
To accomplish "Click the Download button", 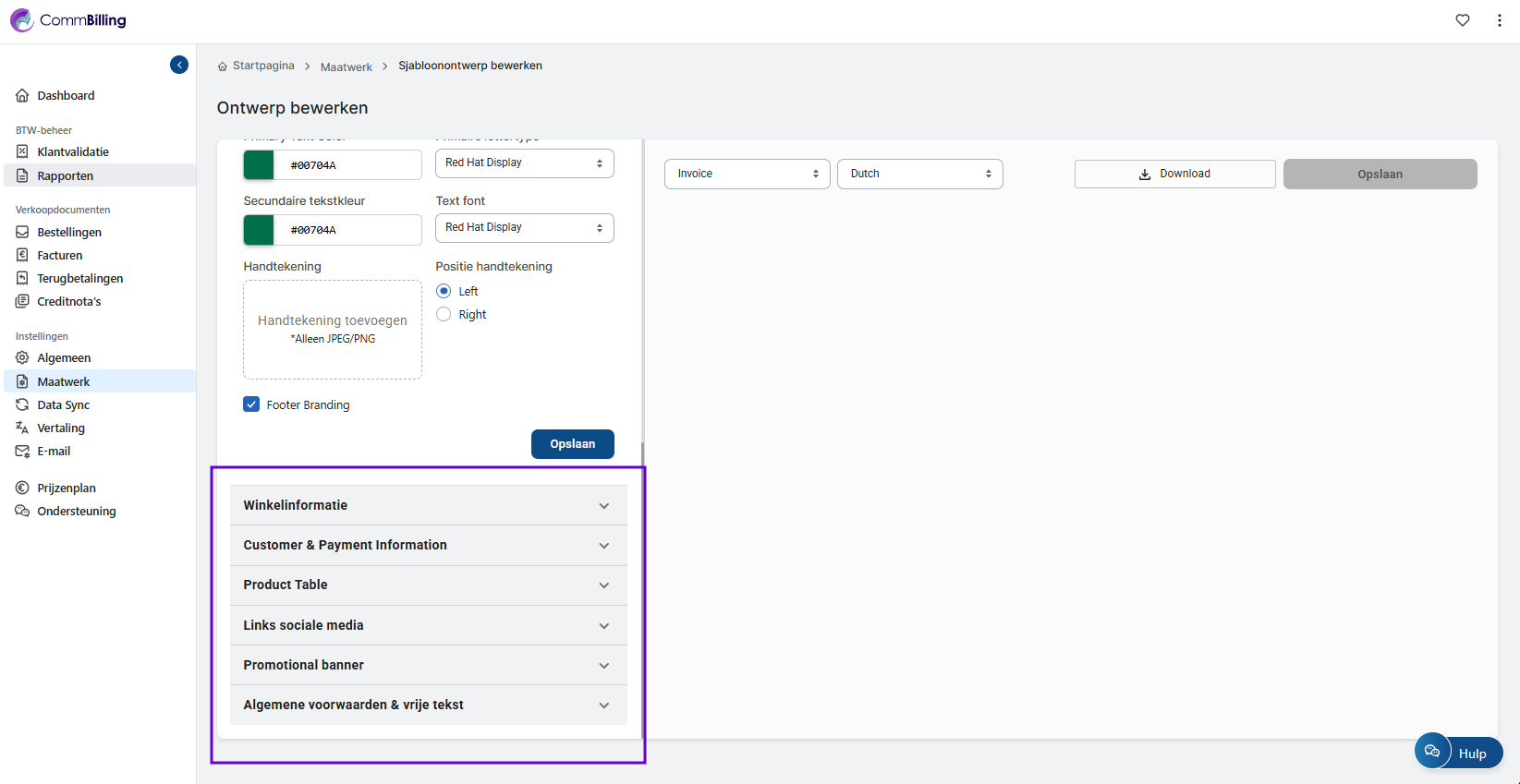I will click(1174, 174).
